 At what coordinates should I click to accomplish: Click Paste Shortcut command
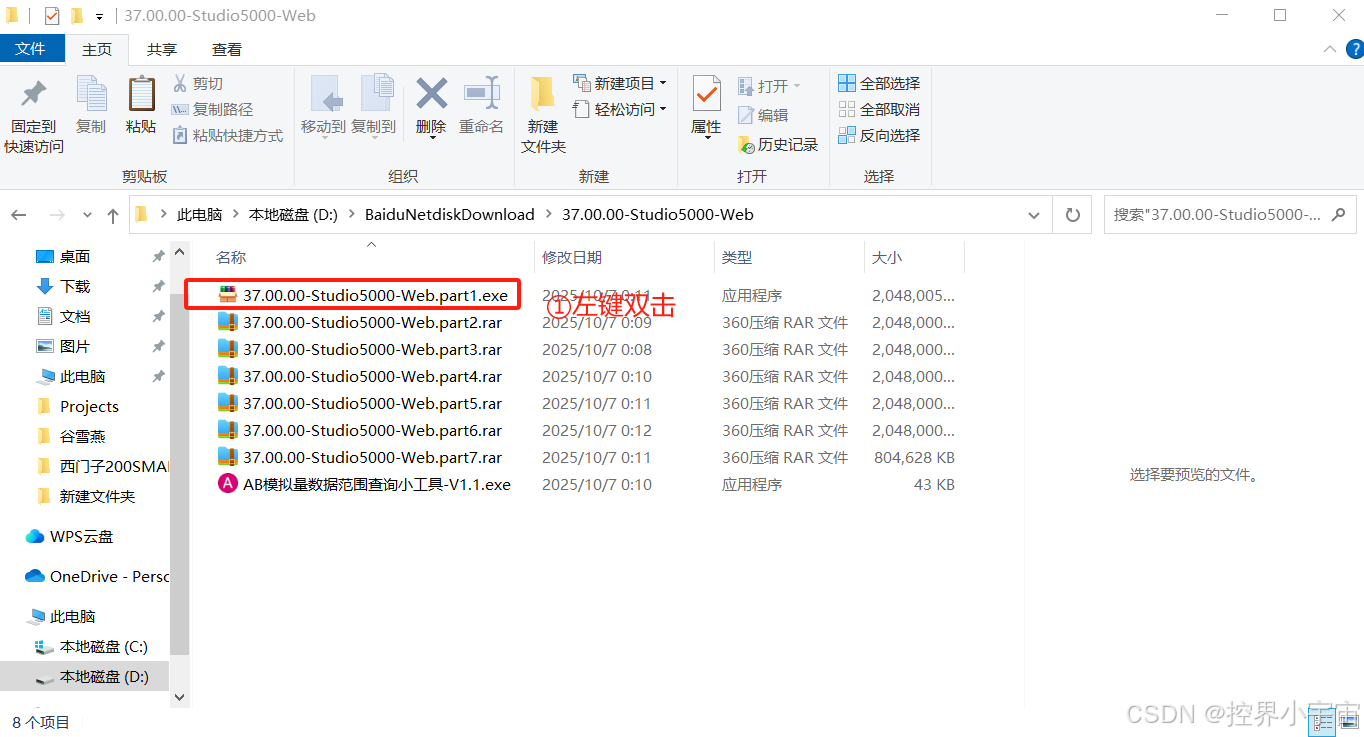click(228, 135)
